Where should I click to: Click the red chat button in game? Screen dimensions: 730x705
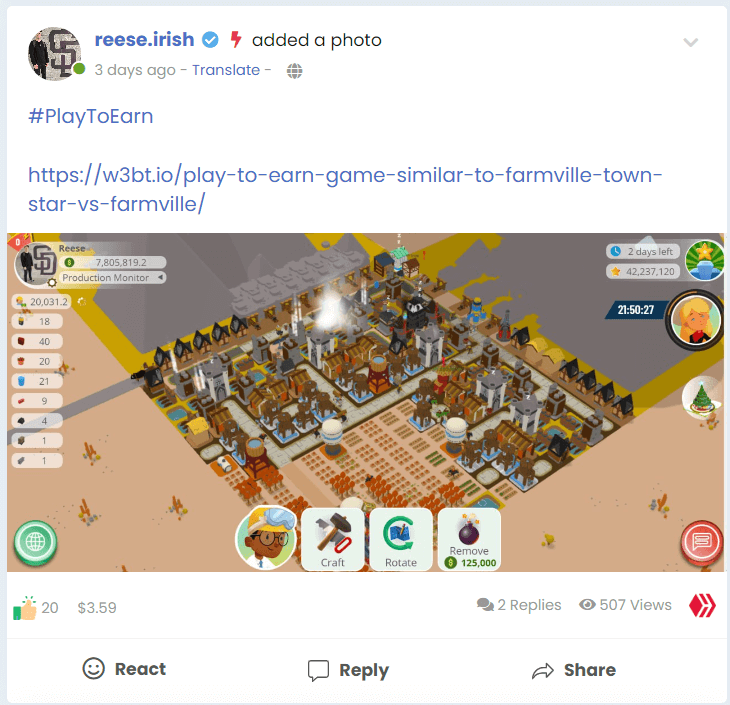(x=702, y=541)
